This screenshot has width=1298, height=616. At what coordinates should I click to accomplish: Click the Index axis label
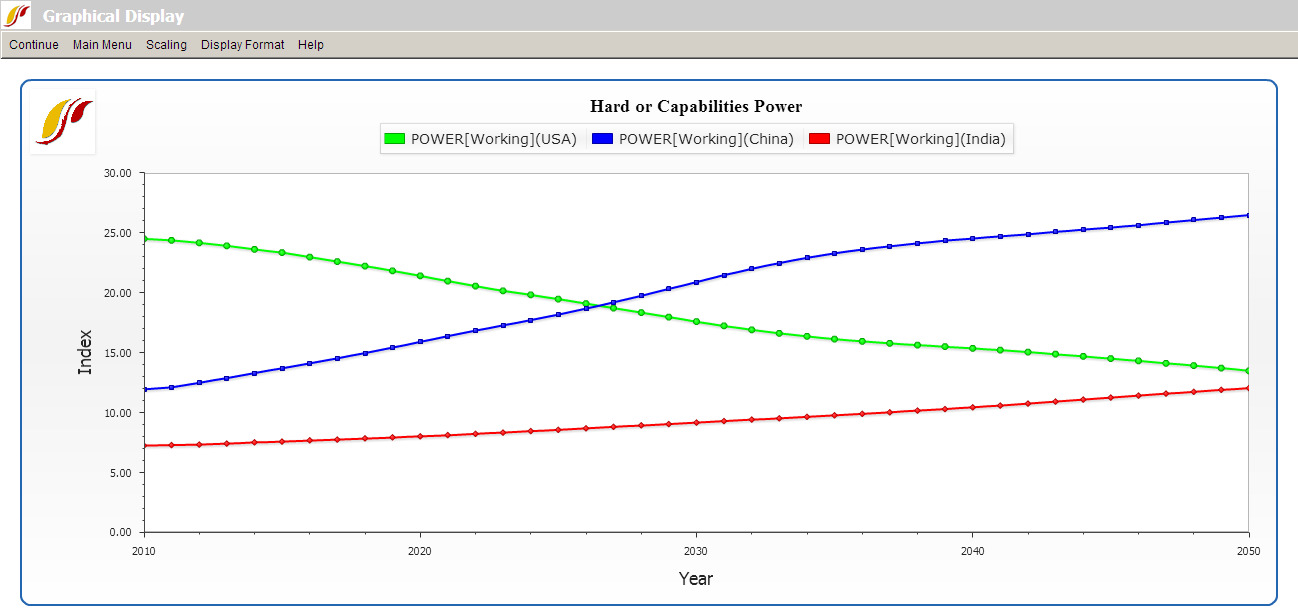86,351
